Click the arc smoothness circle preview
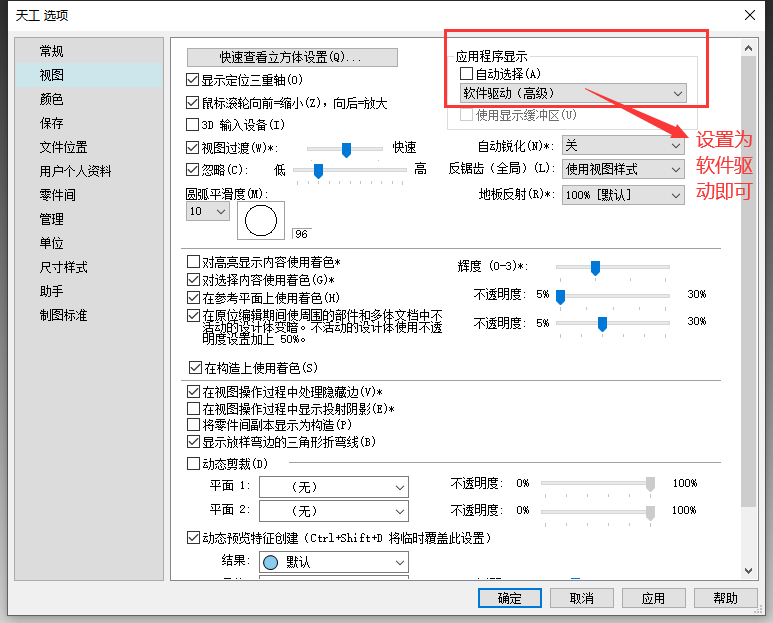Viewport: 773px width, 623px height. 260,221
